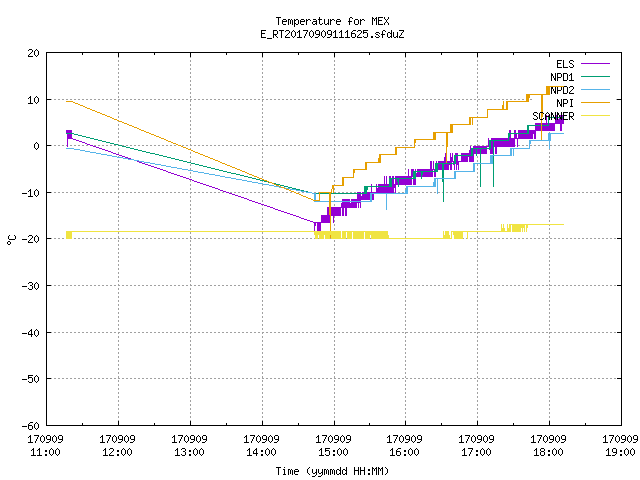This screenshot has width=640, height=480.
Task: Click the NPI legend label
Action: 565,103
